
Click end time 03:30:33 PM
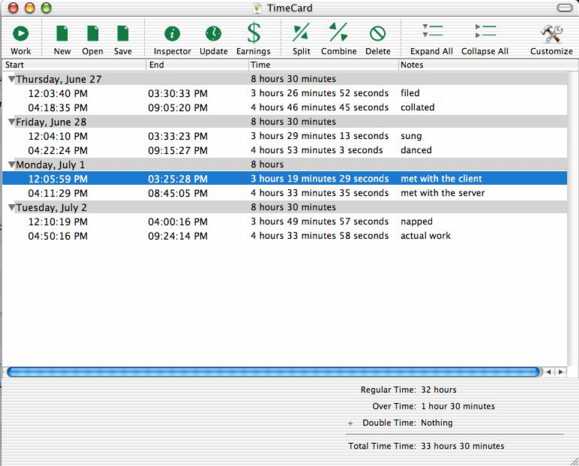tap(178, 93)
